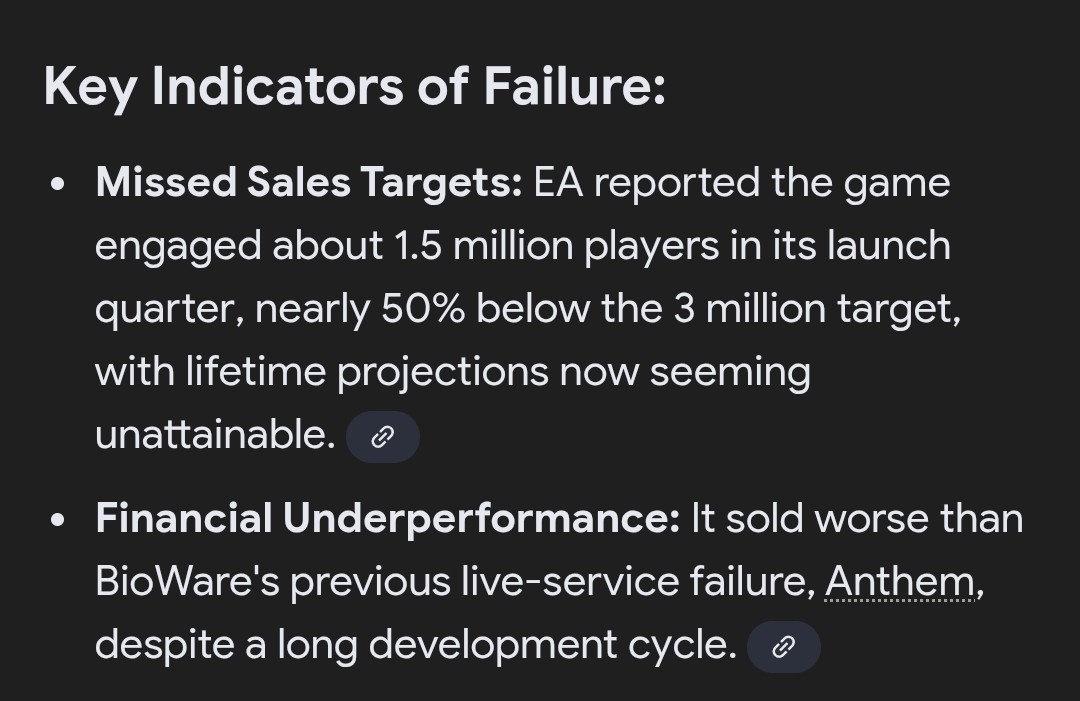The image size is (1080, 701).
Task: Select the bold "Missed Sales Targets:" label
Action: 309,183
